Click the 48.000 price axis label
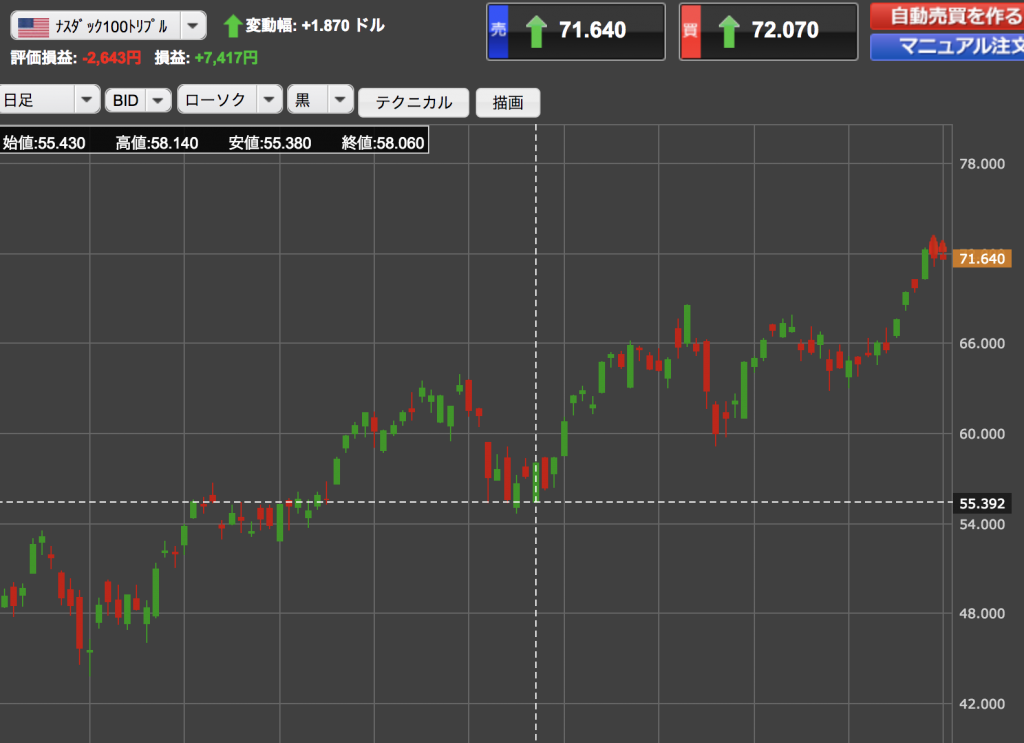The image size is (1024, 743). coord(982,614)
